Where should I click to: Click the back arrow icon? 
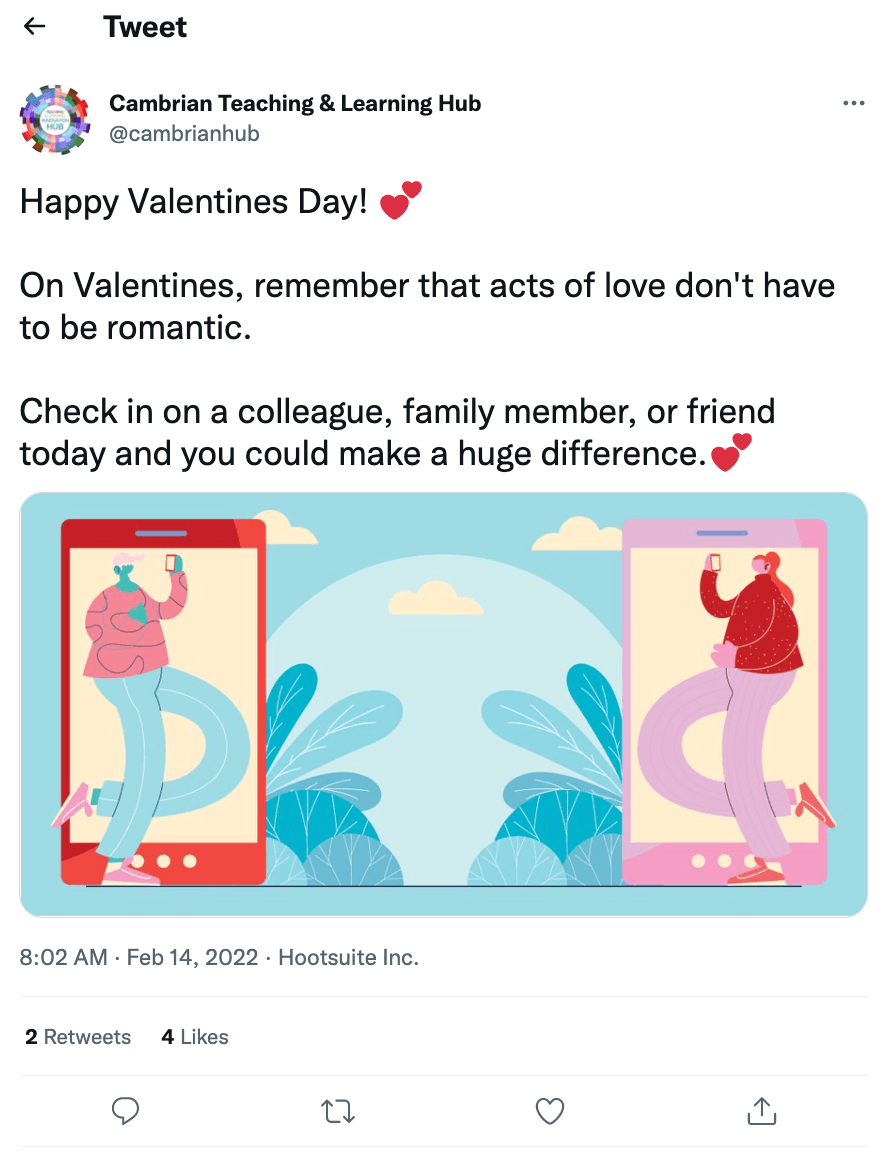pyautogui.click(x=35, y=27)
